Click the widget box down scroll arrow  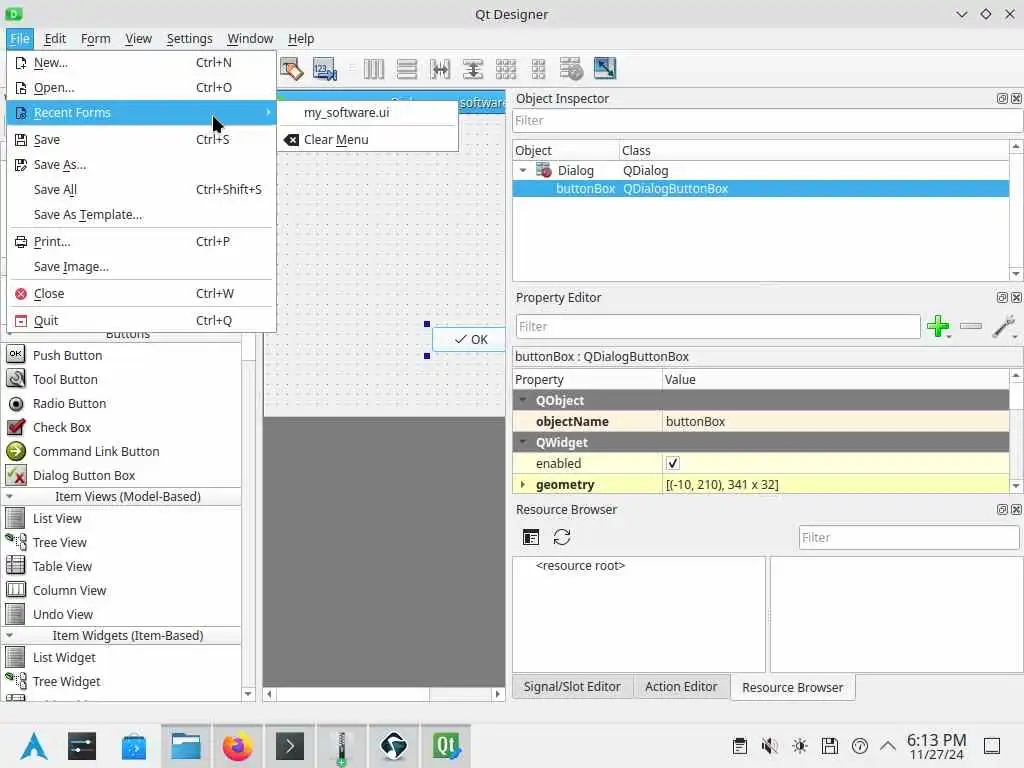248,694
